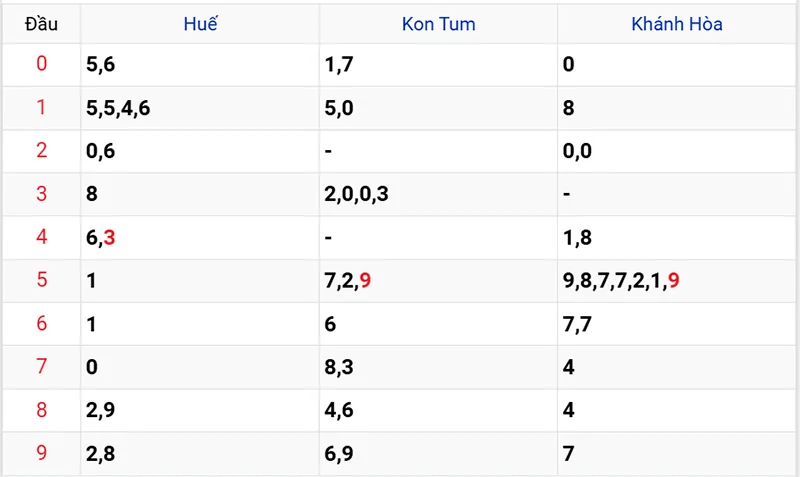
Task: Click the Huế cell showing 5,5,4,6
Action: point(119,108)
